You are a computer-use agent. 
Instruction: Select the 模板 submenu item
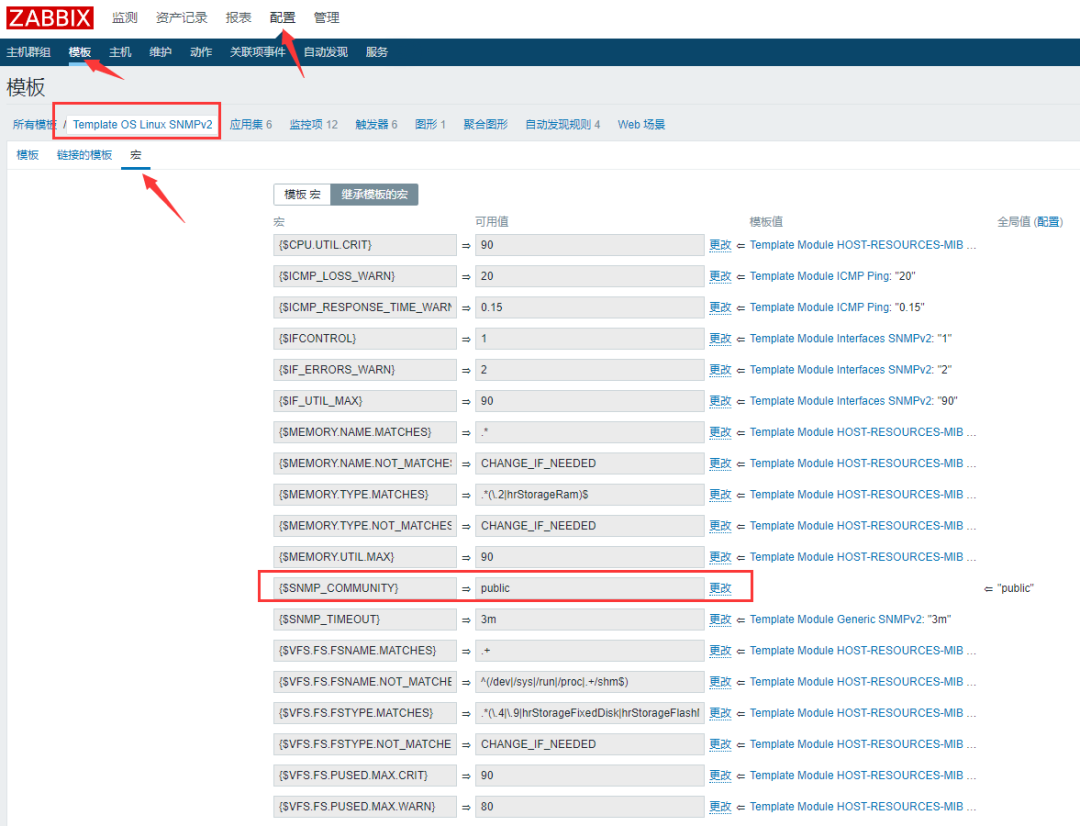coord(80,52)
